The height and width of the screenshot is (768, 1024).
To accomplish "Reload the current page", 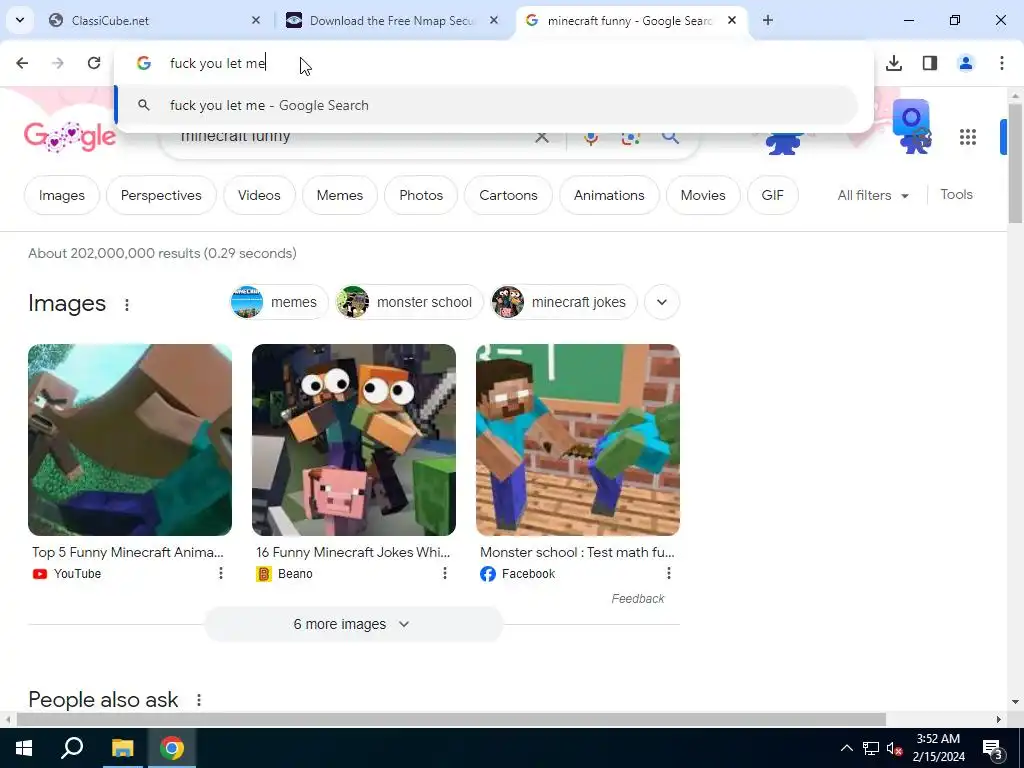I will pos(94,63).
